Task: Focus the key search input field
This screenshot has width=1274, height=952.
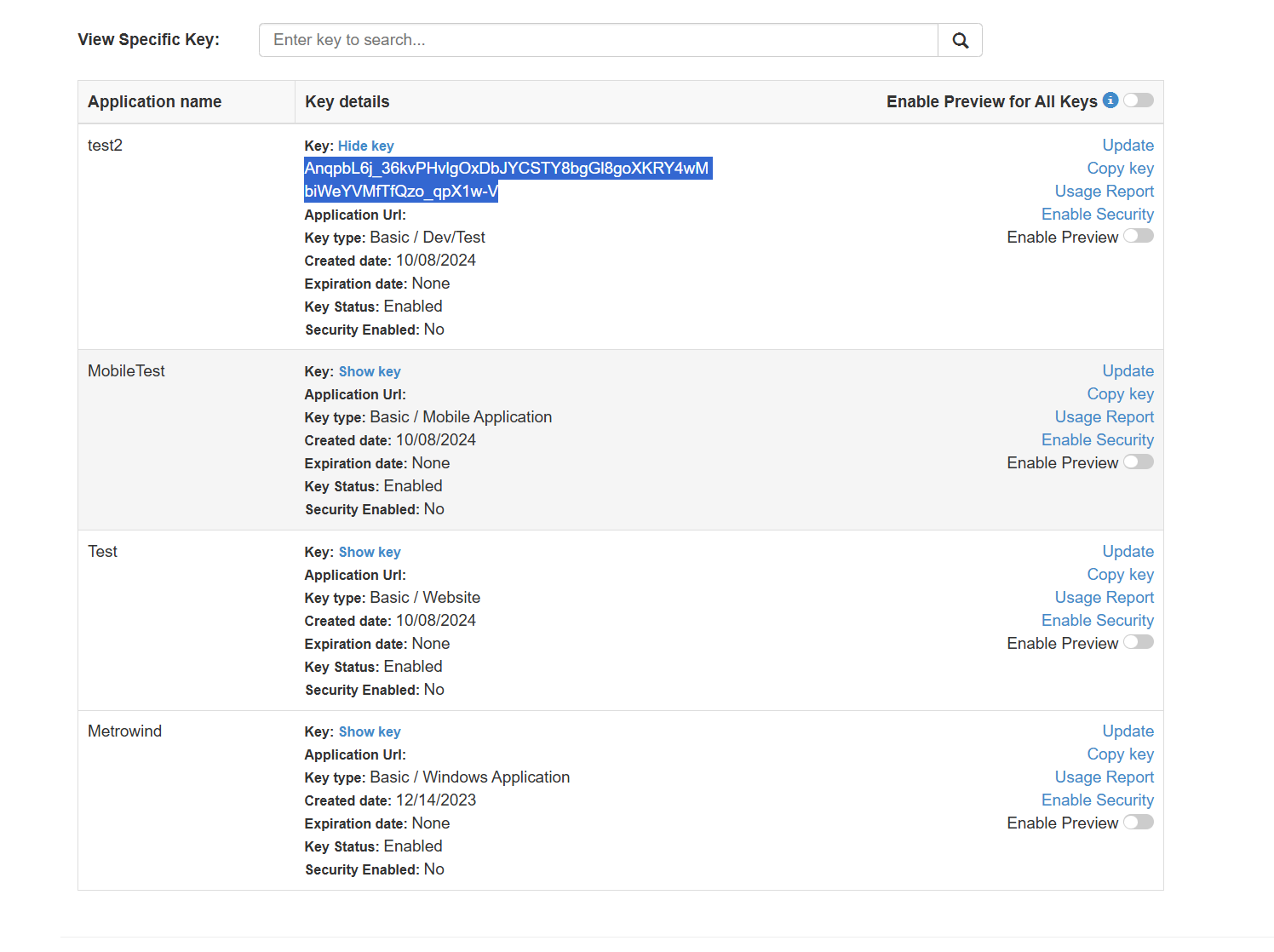Action: [598, 40]
